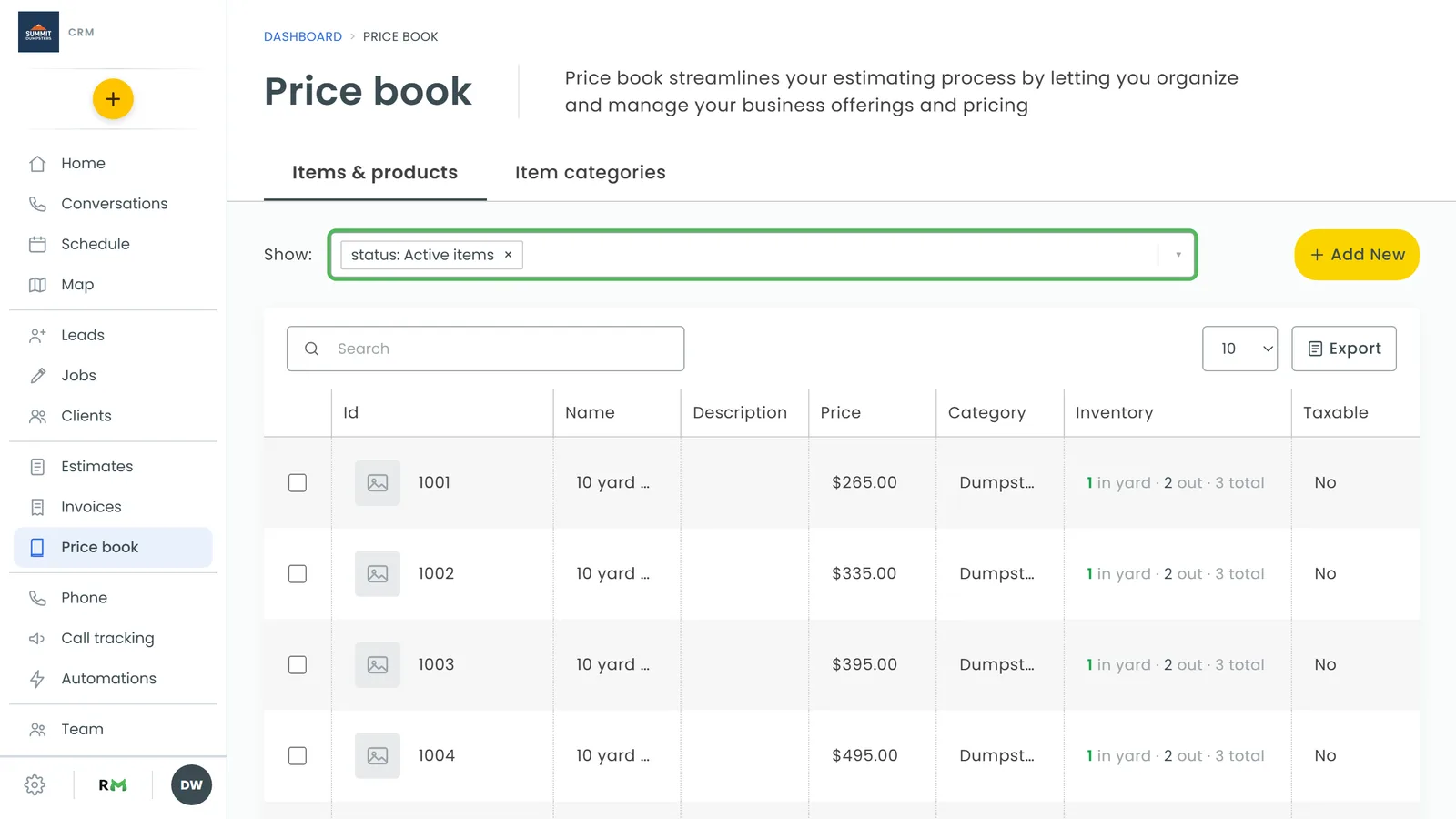Open Team page
The height and width of the screenshot is (819, 1456).
(x=113, y=729)
